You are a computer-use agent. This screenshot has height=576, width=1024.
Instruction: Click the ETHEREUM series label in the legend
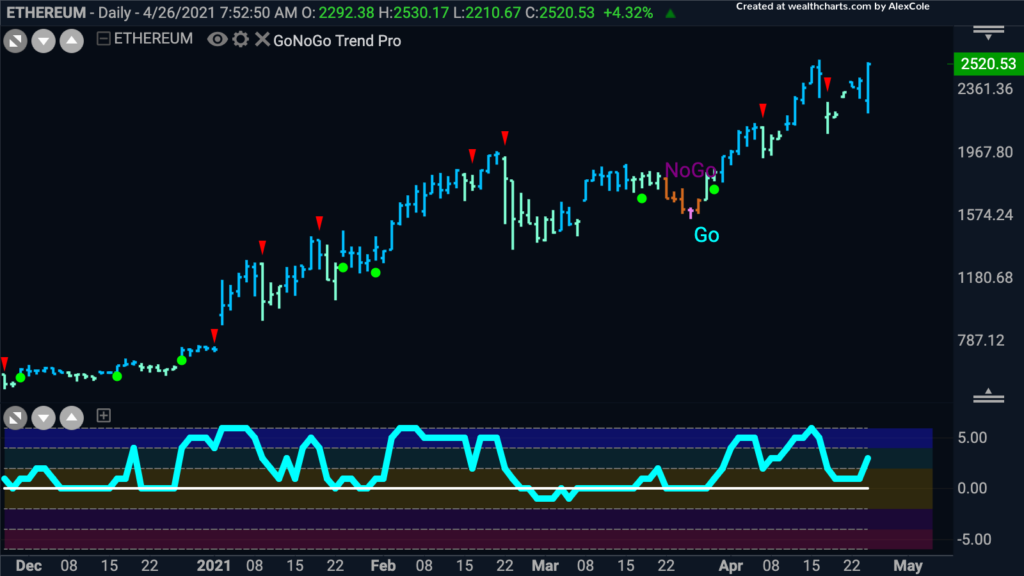(153, 39)
